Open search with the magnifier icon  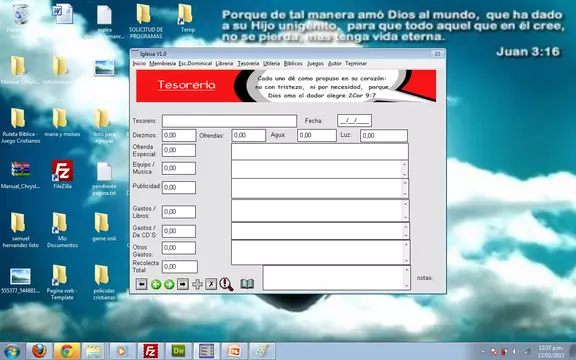click(226, 284)
